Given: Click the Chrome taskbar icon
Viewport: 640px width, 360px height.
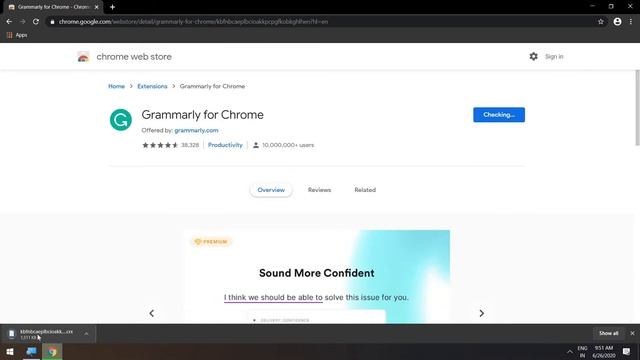Looking at the screenshot, I should [52, 351].
